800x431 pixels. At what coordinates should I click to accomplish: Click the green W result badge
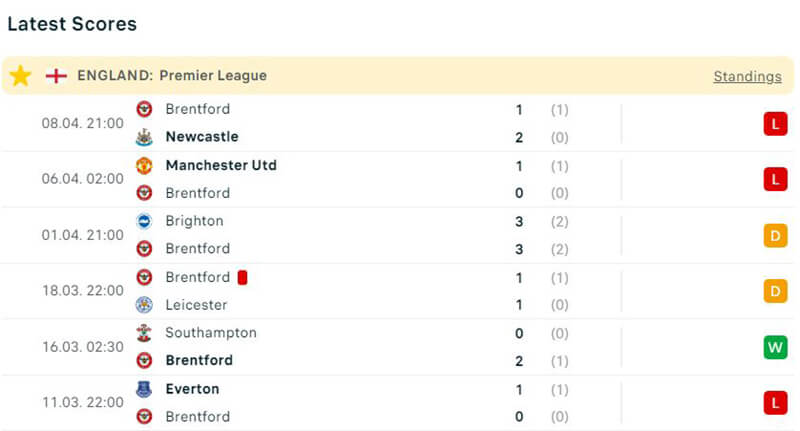click(775, 347)
